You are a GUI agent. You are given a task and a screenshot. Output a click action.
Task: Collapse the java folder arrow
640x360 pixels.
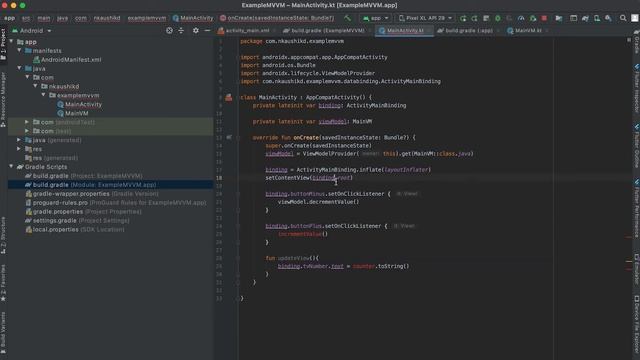pyautogui.click(x=19, y=69)
